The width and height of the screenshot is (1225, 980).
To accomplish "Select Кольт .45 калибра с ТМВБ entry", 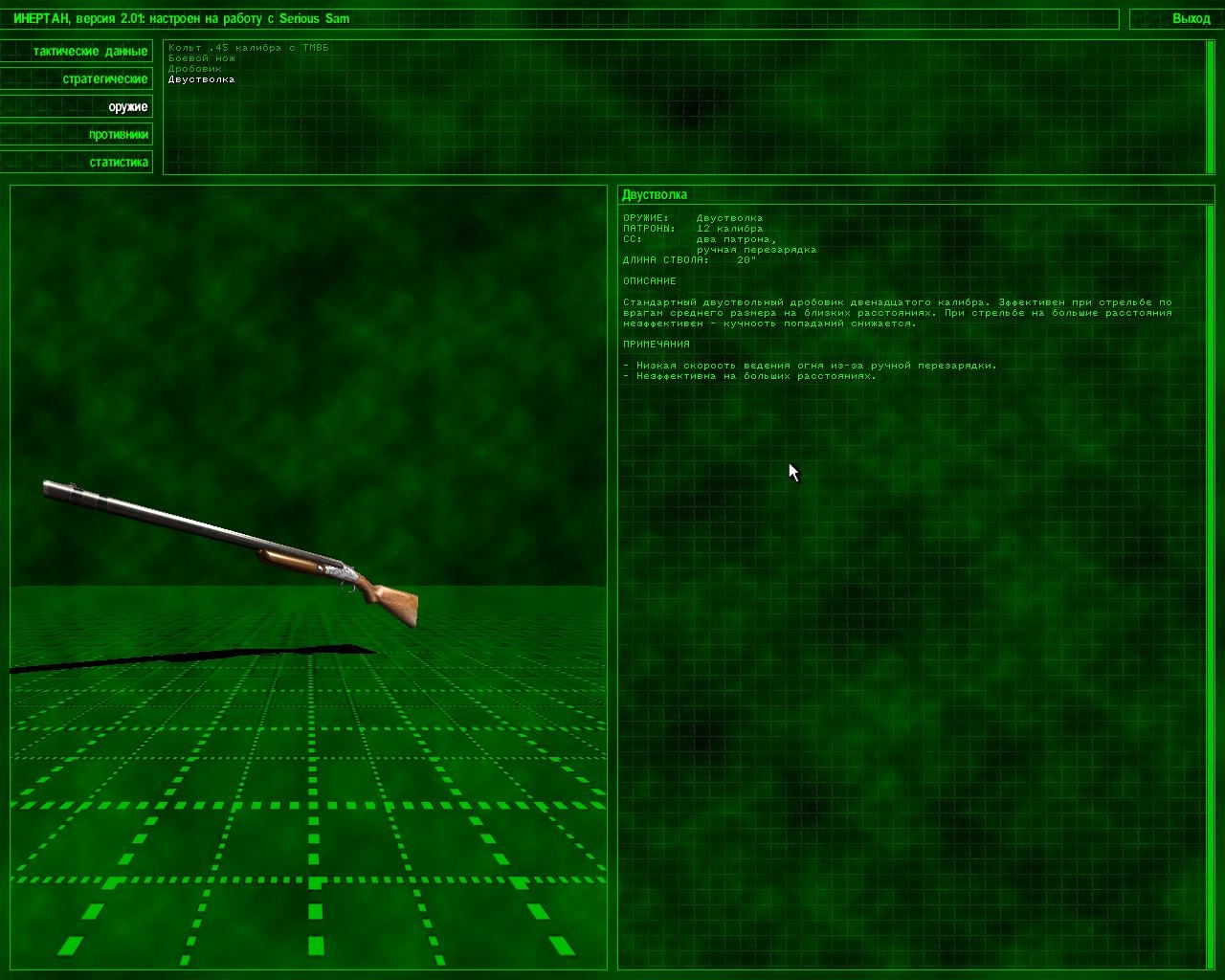I will 249,48.
